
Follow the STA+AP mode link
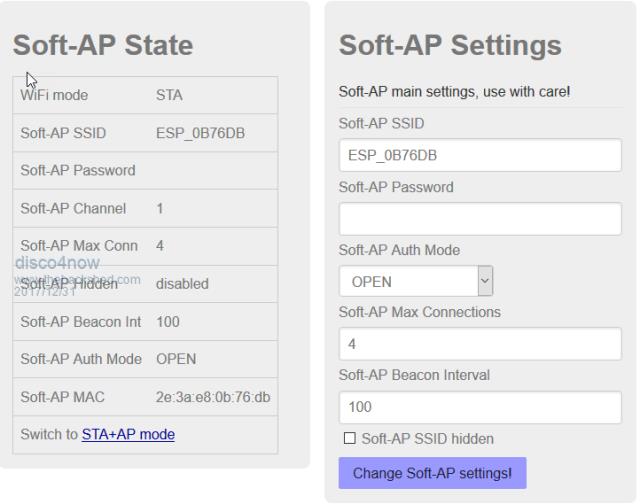[x=128, y=434]
